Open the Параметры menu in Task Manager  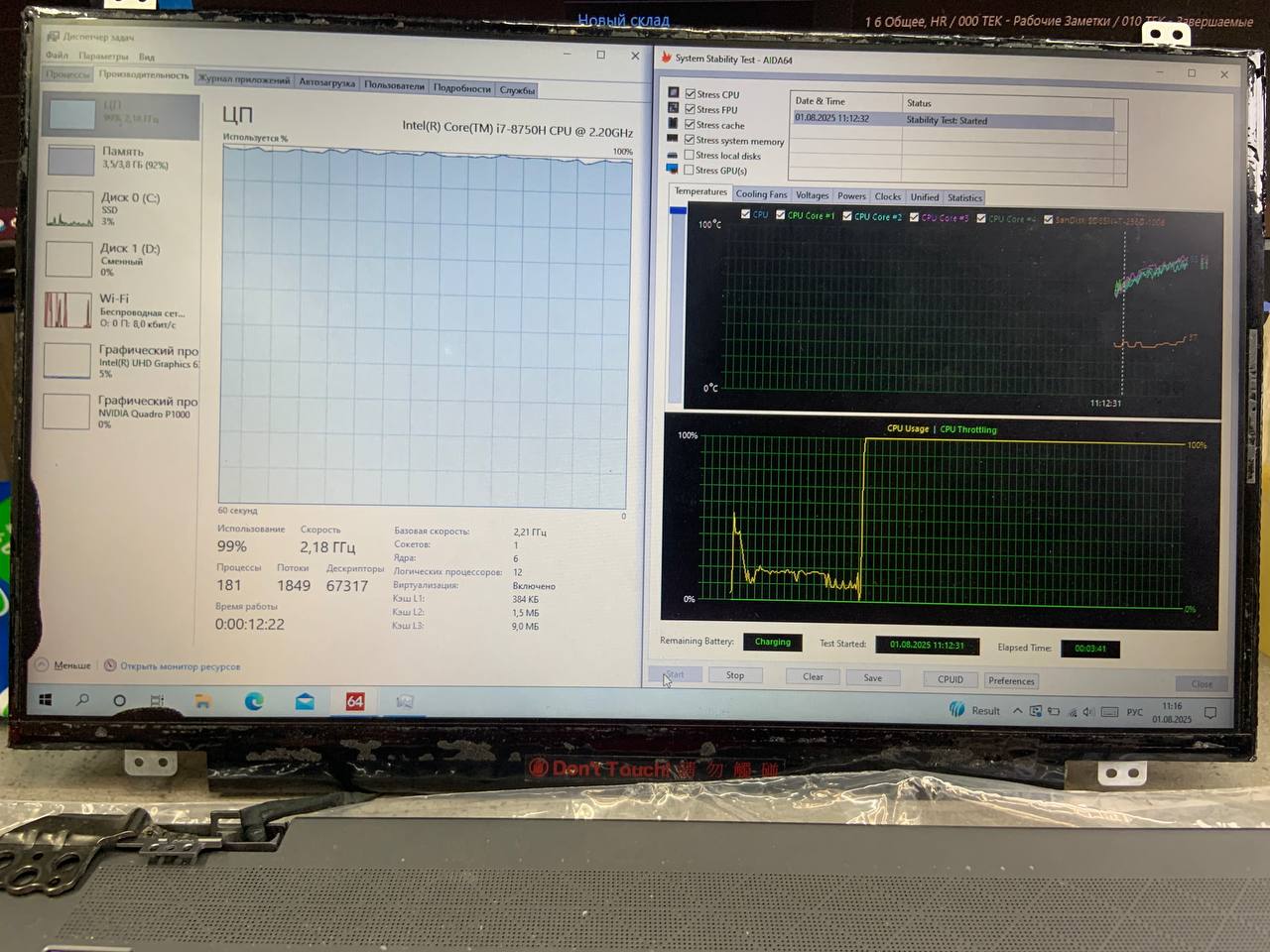pyautogui.click(x=103, y=57)
